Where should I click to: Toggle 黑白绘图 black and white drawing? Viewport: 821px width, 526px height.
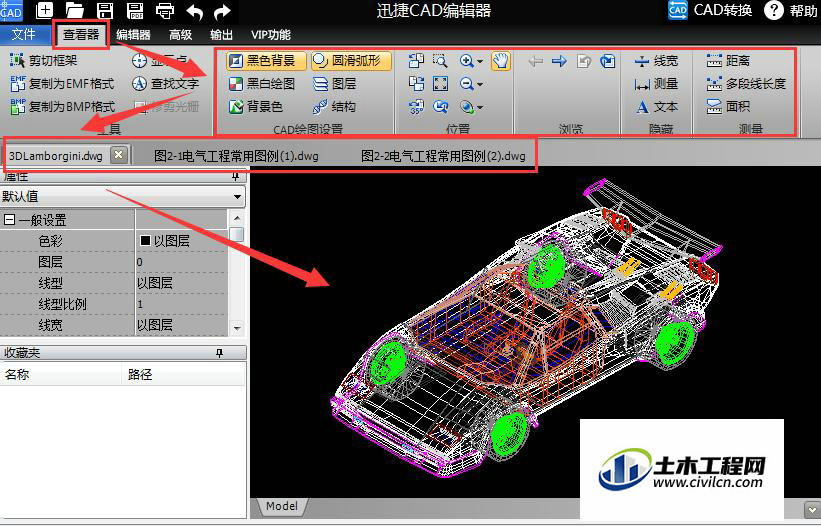click(262, 84)
